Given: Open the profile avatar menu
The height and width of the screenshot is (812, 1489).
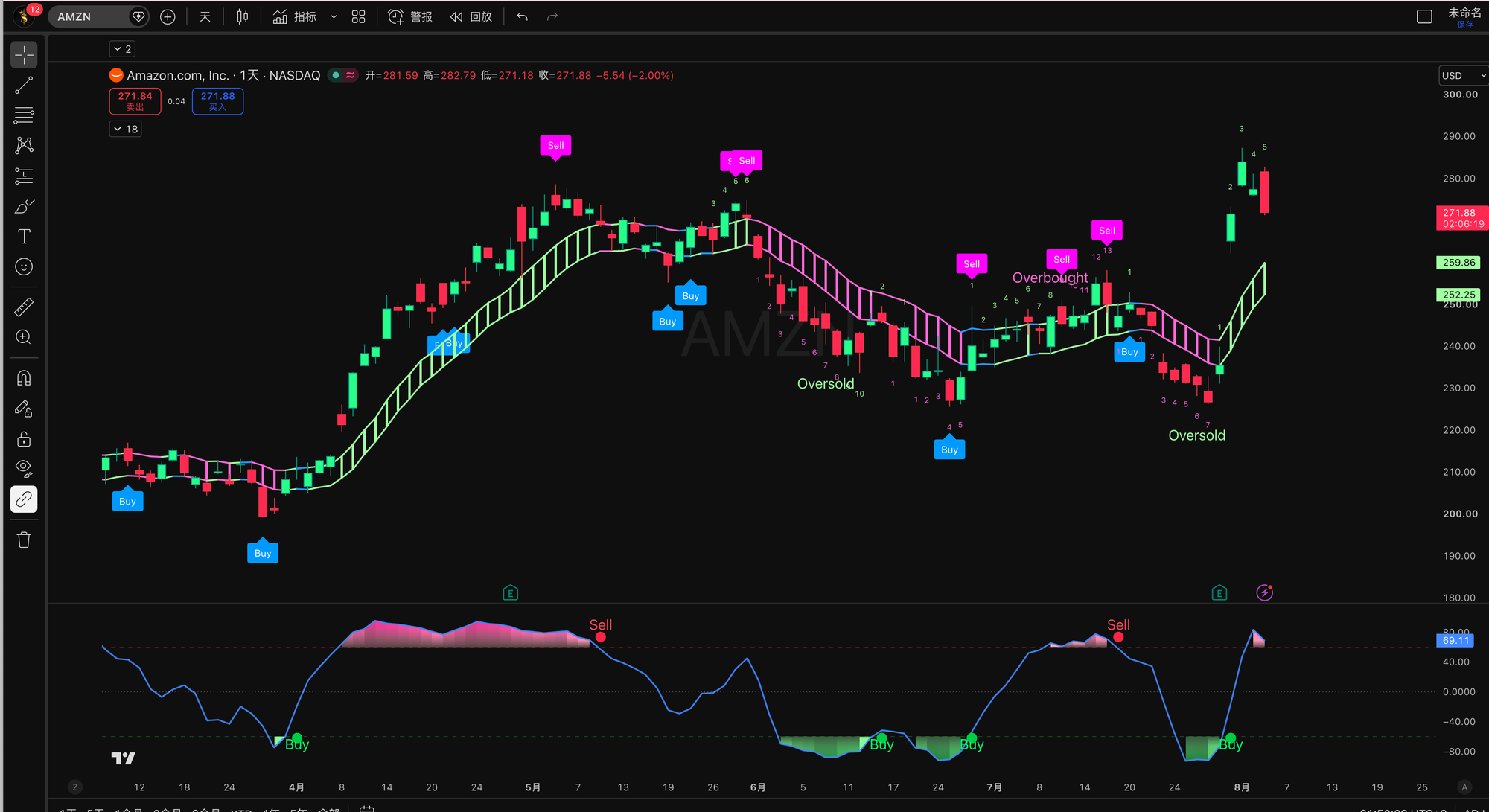Looking at the screenshot, I should click(25, 16).
